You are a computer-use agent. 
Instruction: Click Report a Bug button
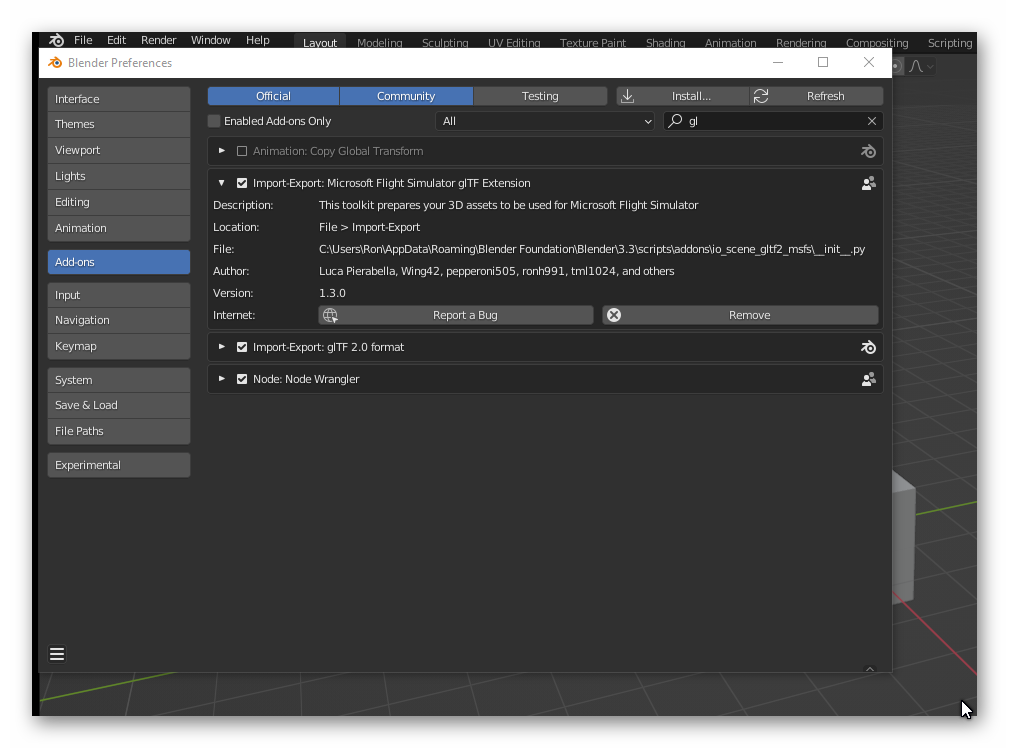456,315
